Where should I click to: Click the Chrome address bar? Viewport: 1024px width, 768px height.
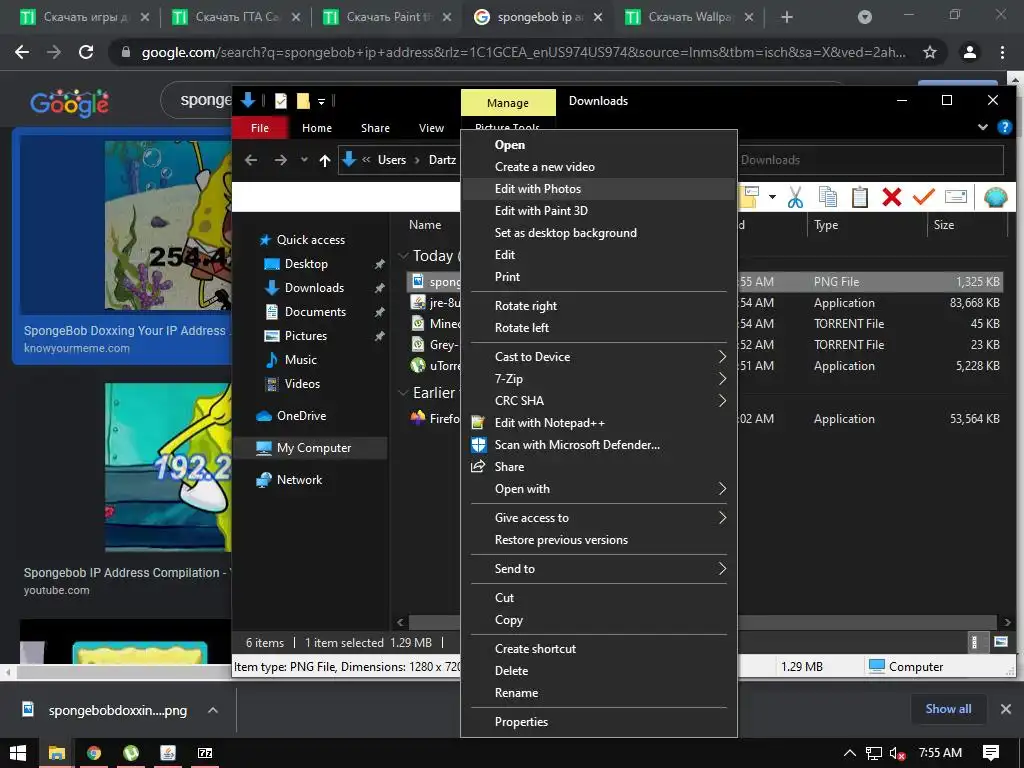pos(522,52)
